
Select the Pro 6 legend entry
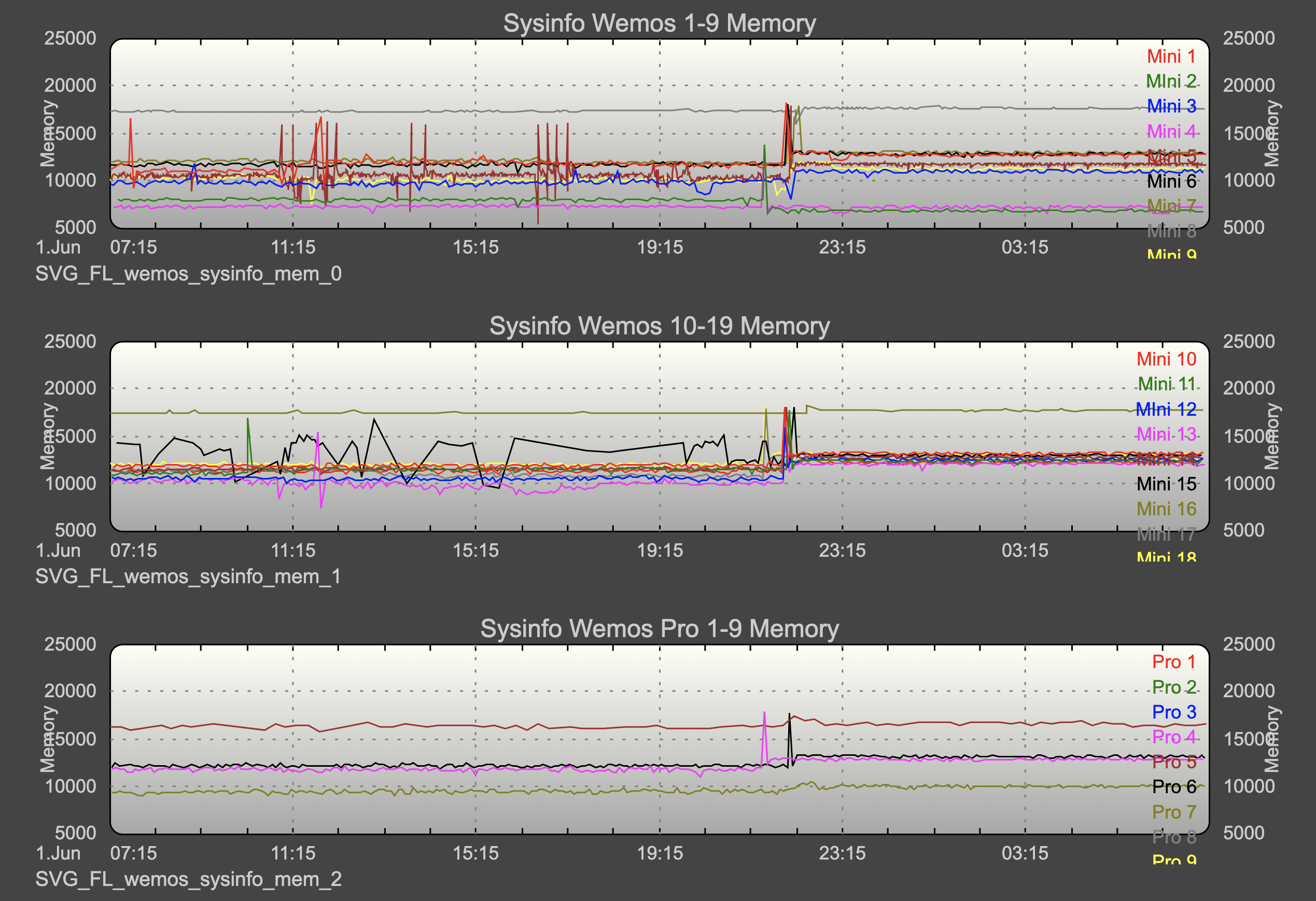[x=1173, y=786]
